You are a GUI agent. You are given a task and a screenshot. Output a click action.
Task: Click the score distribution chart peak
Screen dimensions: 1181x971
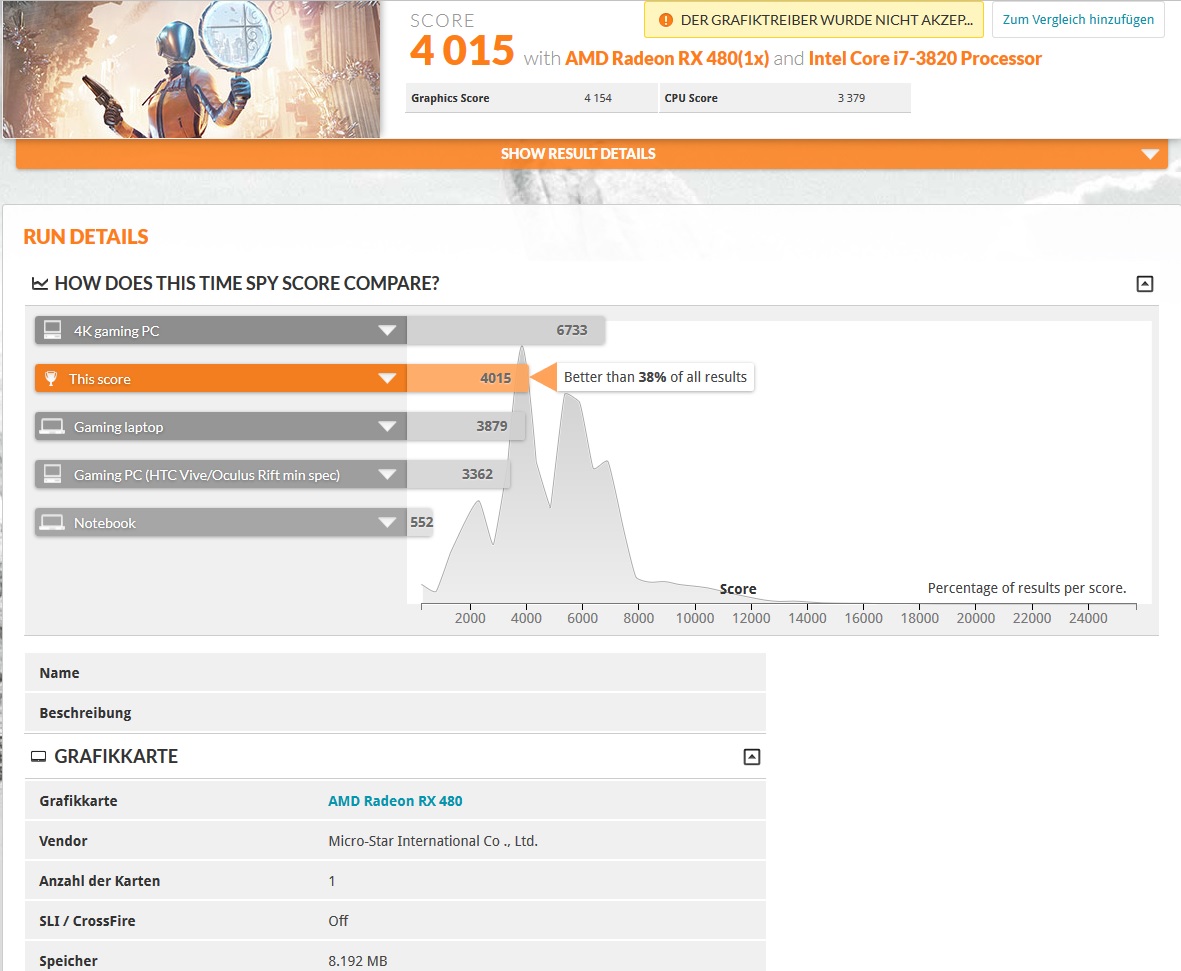click(x=521, y=348)
